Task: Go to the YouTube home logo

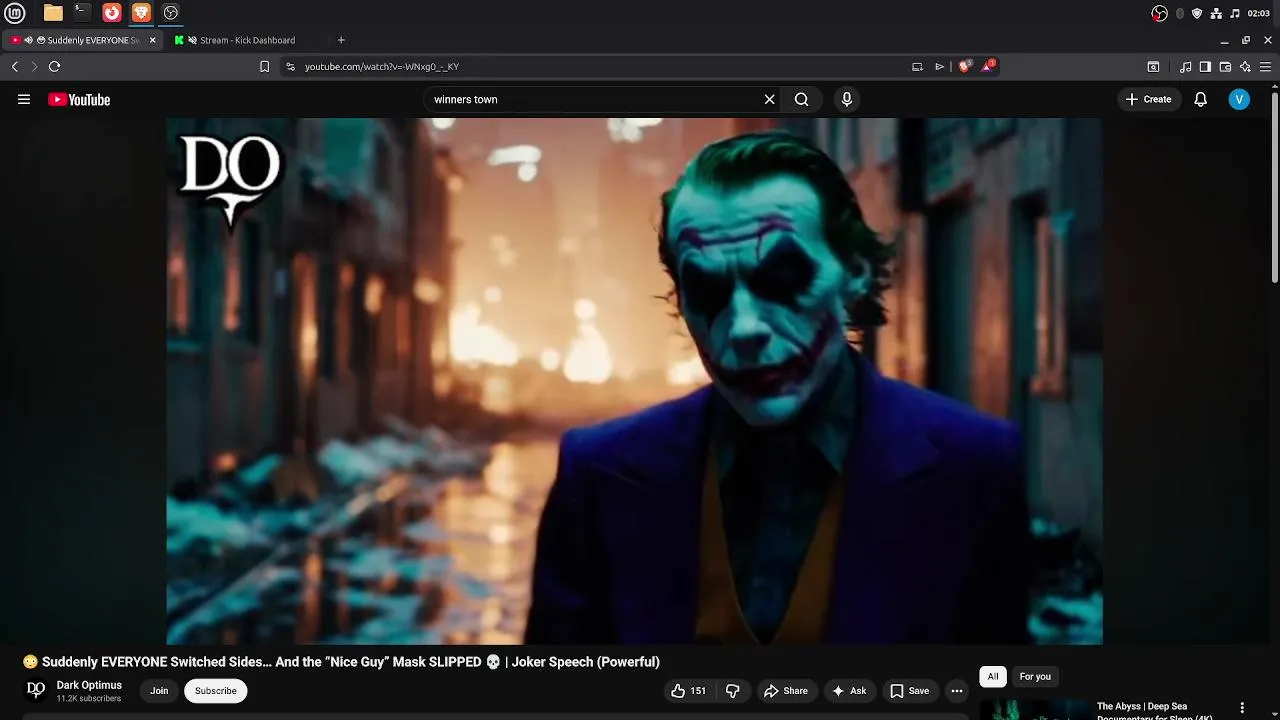Action: [79, 99]
